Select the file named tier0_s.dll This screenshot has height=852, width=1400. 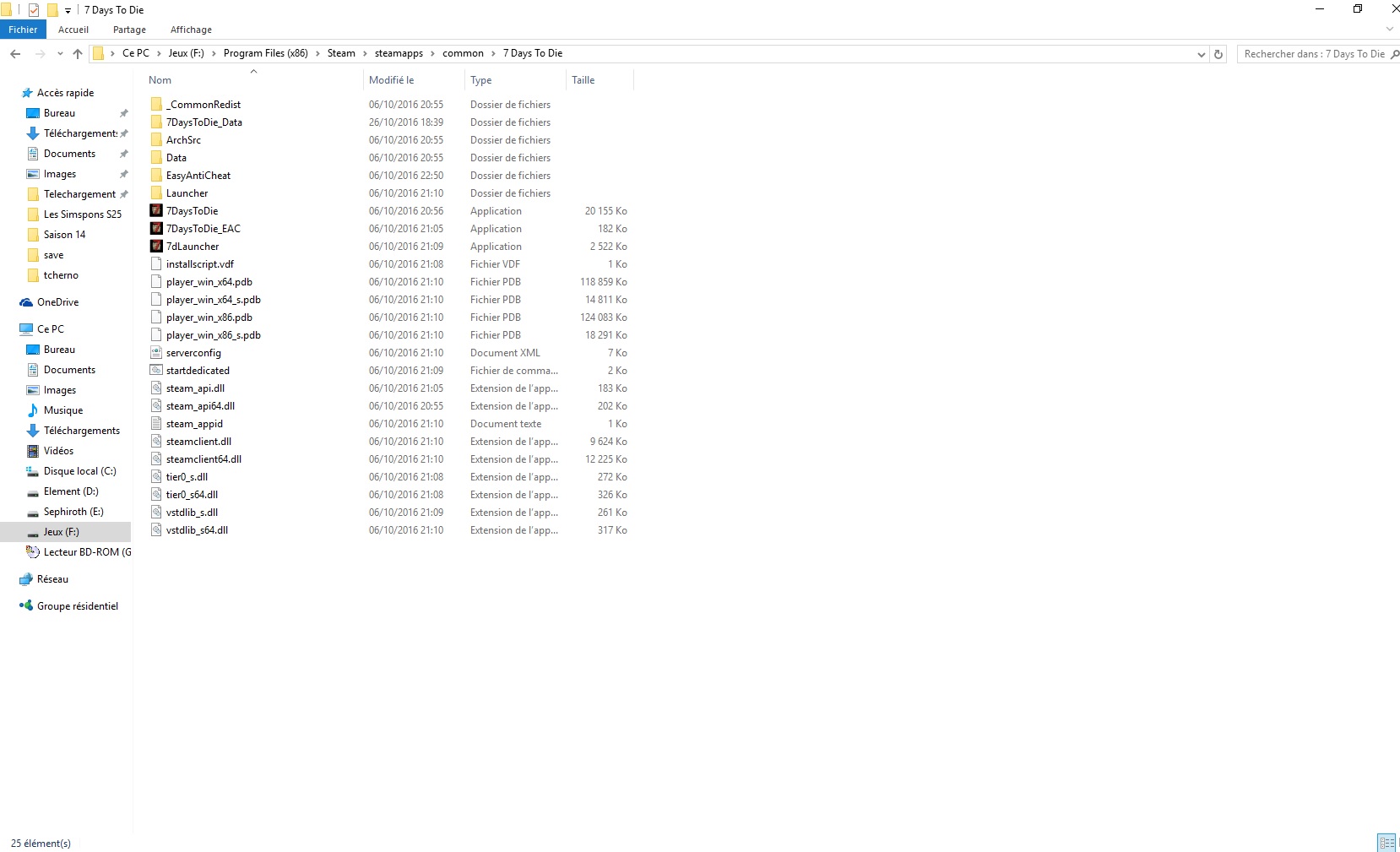pyautogui.click(x=187, y=477)
